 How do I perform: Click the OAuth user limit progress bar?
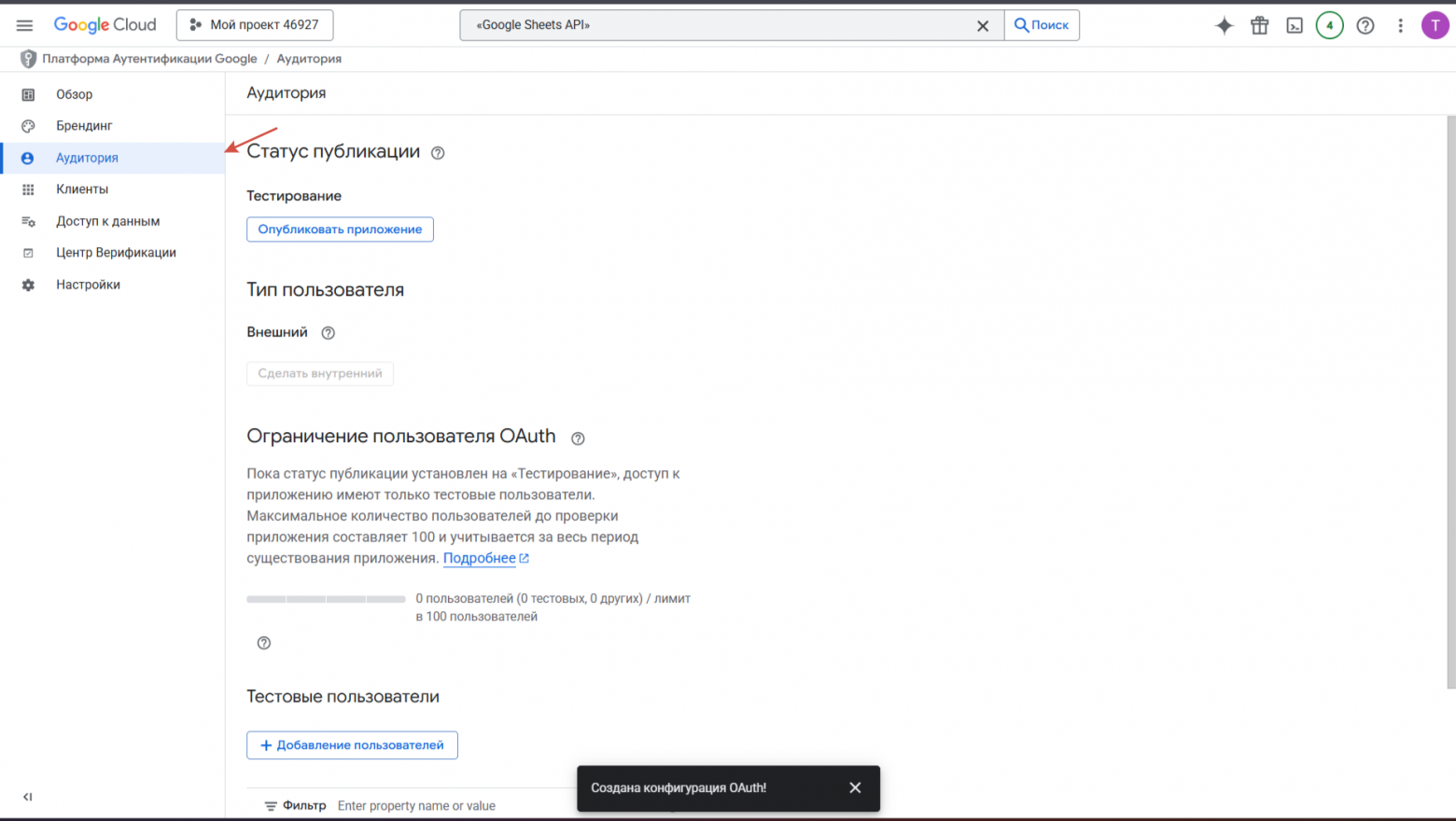pos(326,599)
